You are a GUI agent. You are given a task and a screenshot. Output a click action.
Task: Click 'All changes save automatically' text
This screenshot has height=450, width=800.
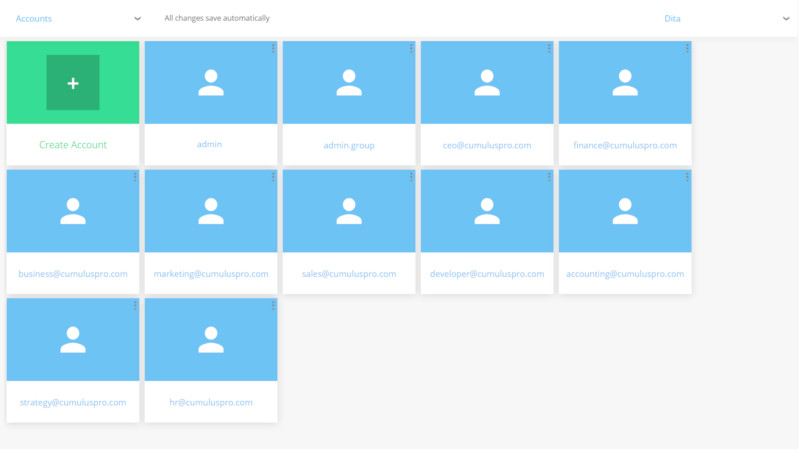coord(217,18)
